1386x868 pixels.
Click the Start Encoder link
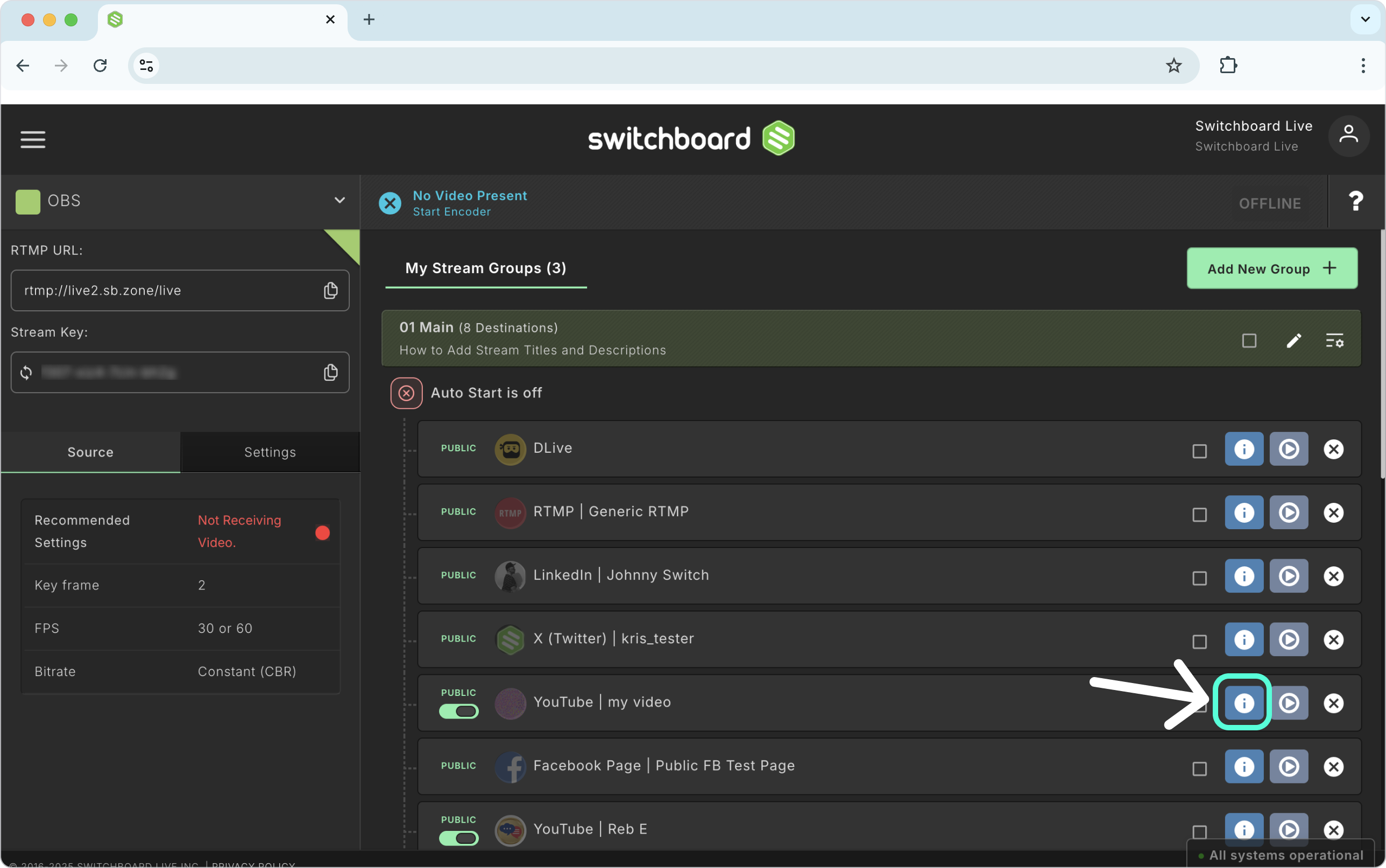pos(452,212)
